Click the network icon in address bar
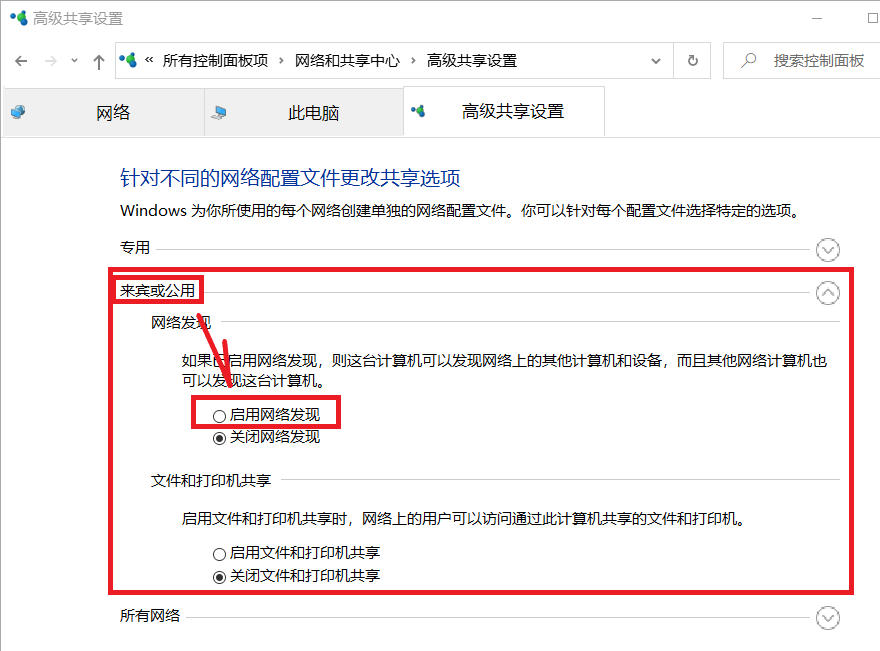This screenshot has width=880, height=651. [128, 59]
